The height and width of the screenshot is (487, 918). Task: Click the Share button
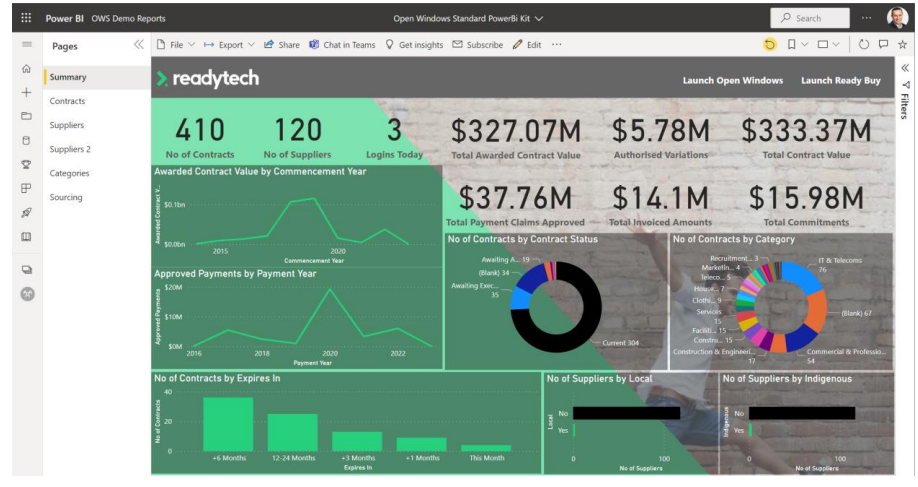pos(282,44)
